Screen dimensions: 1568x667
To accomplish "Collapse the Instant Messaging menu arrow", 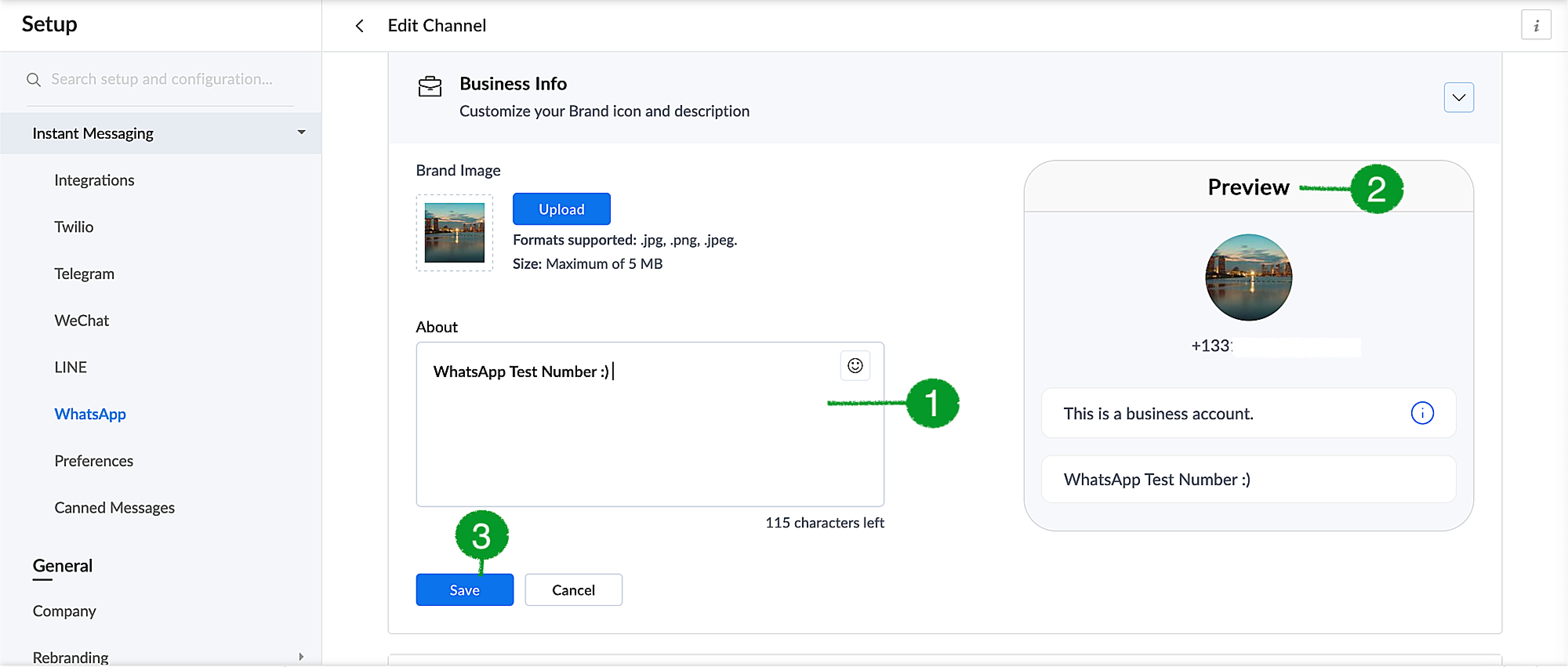I will tap(301, 133).
